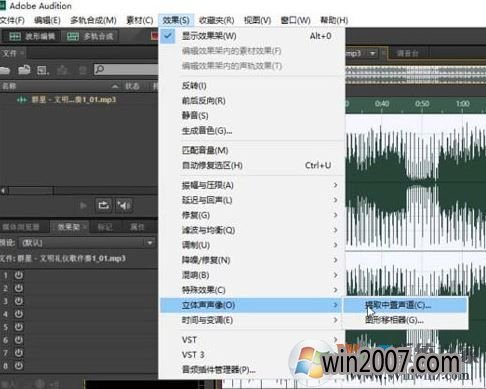486x389 pixels.
Task: Switch to 波形编辑 waveform editor view
Action: (32, 36)
